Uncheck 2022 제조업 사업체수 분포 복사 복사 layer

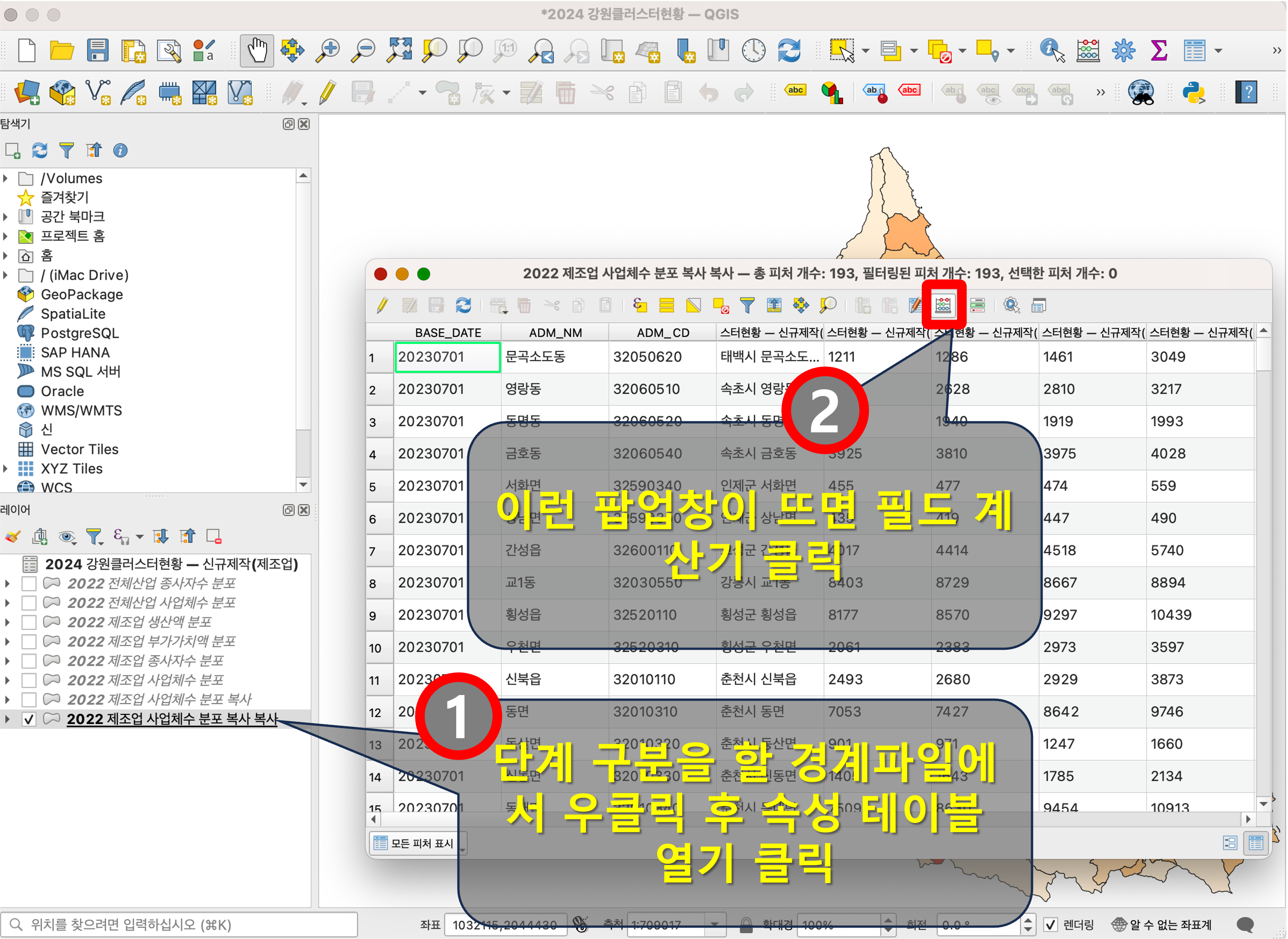(29, 719)
